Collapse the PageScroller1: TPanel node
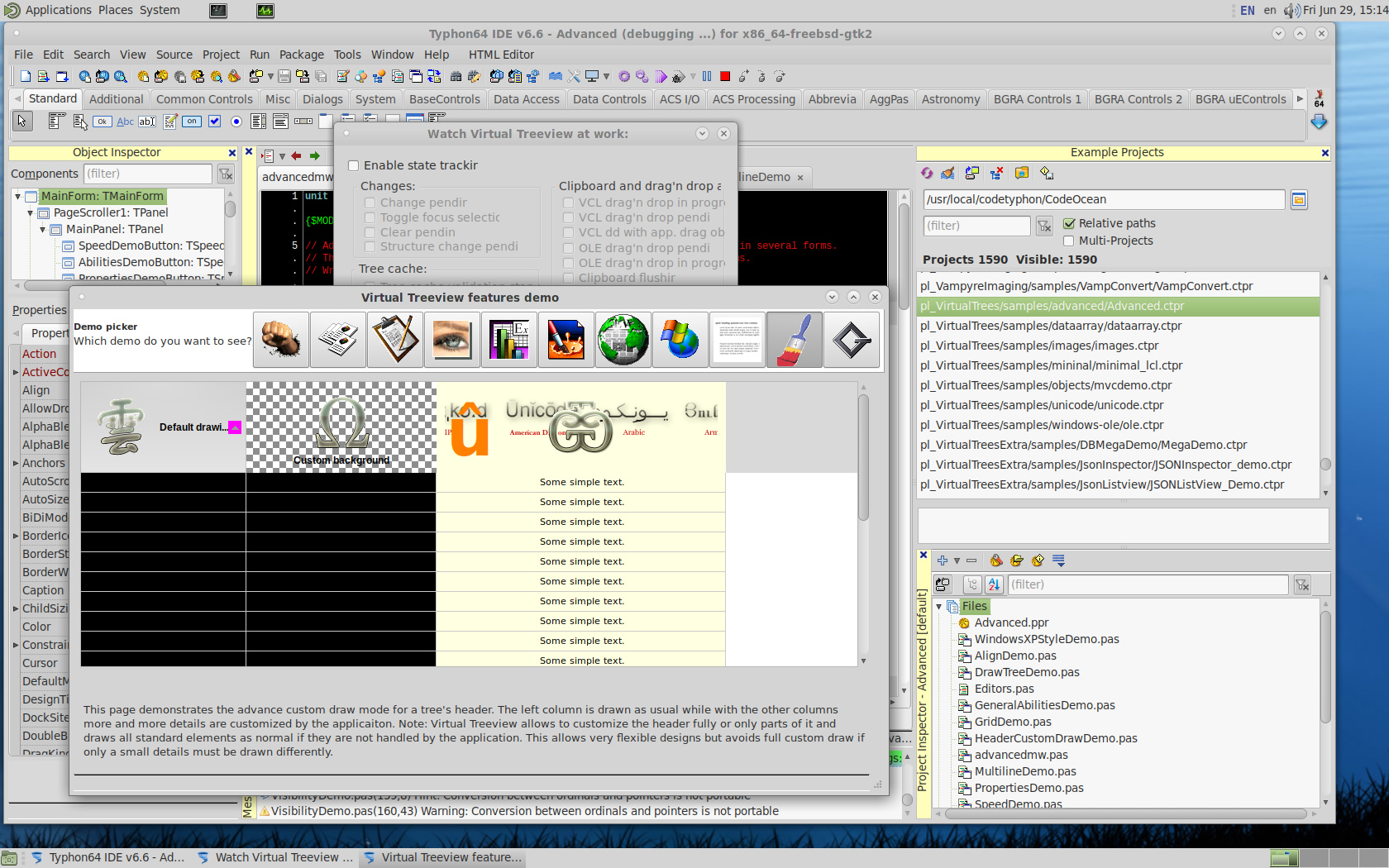 [30, 212]
